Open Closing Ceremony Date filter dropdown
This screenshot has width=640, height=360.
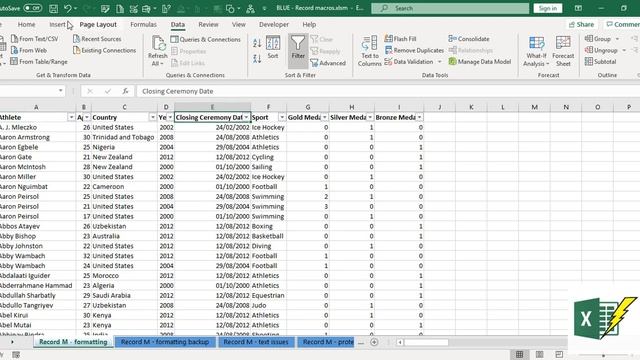pyautogui.click(x=246, y=118)
